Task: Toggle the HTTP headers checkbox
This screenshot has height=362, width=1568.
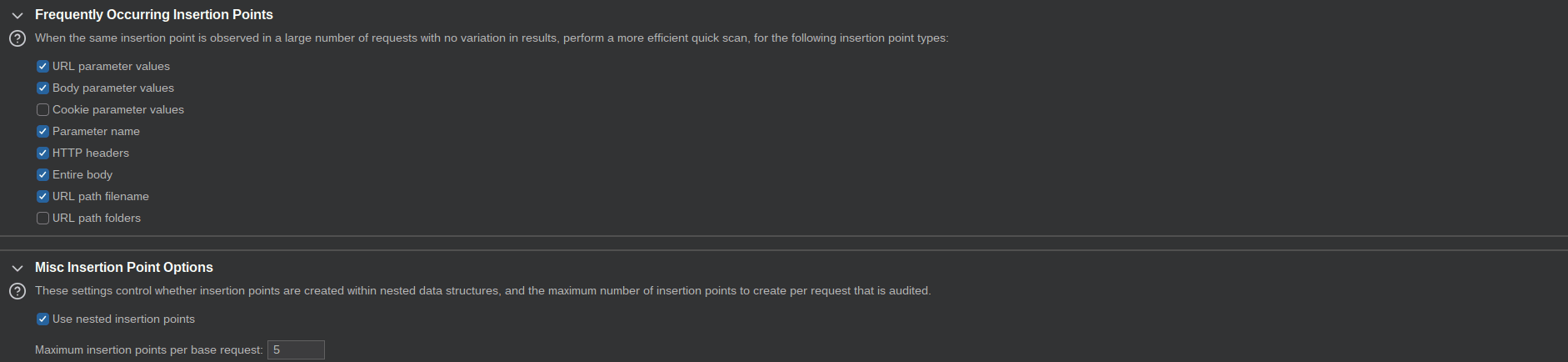Action: pos(42,153)
